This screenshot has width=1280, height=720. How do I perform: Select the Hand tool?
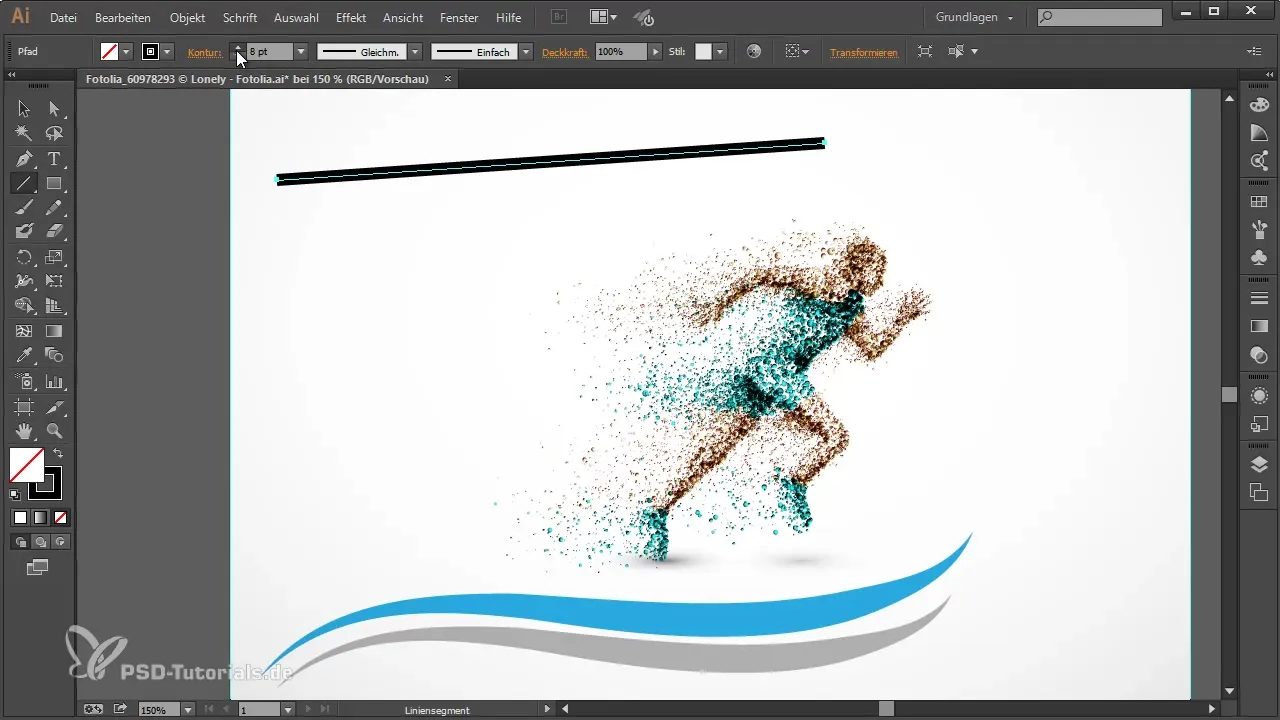24,431
